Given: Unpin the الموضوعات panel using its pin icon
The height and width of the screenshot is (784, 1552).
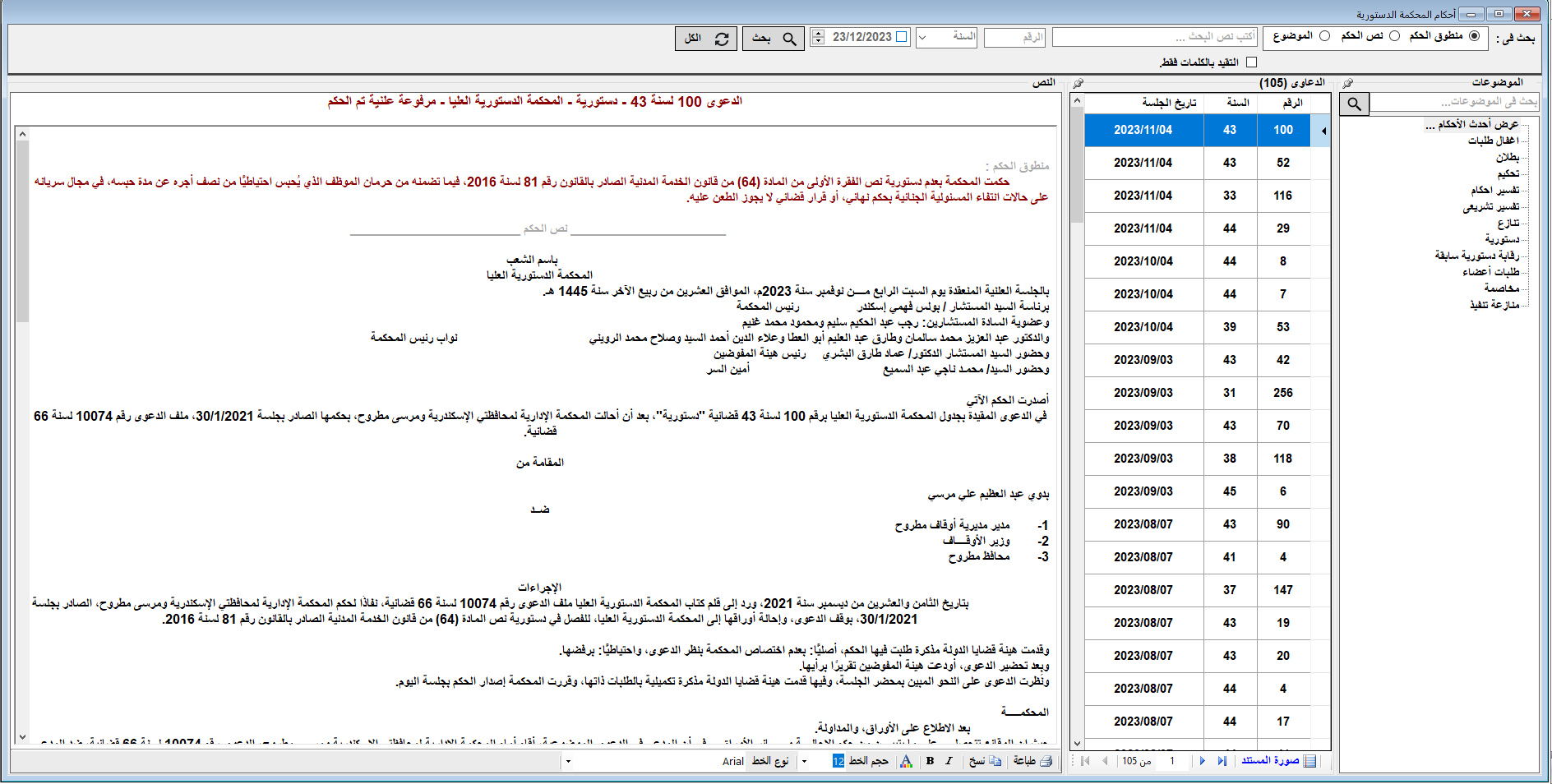Looking at the screenshot, I should [1347, 83].
